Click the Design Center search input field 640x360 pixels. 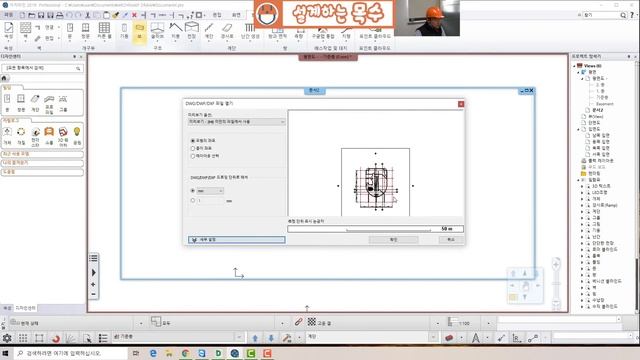(x=42, y=68)
